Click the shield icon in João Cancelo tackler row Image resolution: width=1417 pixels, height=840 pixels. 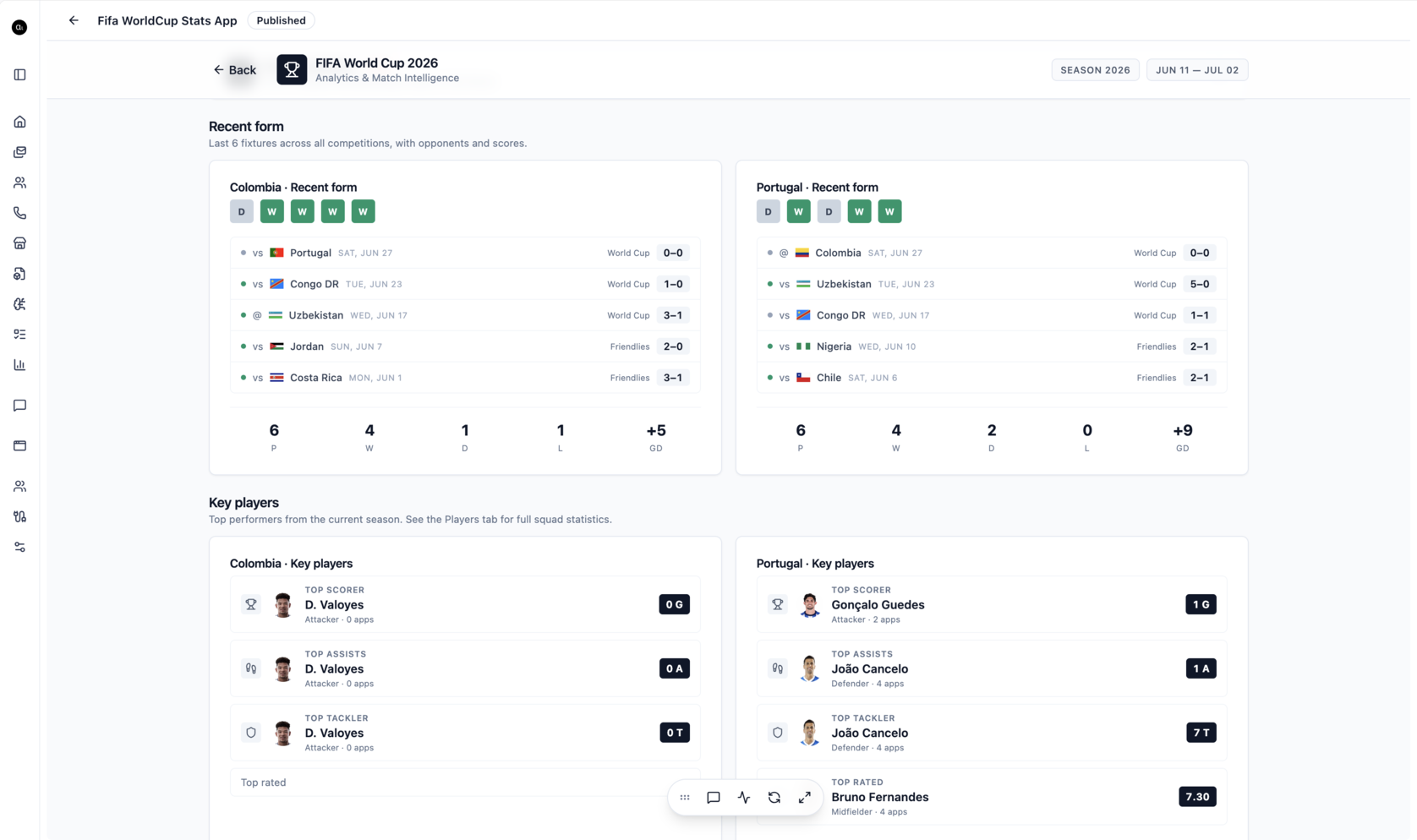pyautogui.click(x=778, y=733)
